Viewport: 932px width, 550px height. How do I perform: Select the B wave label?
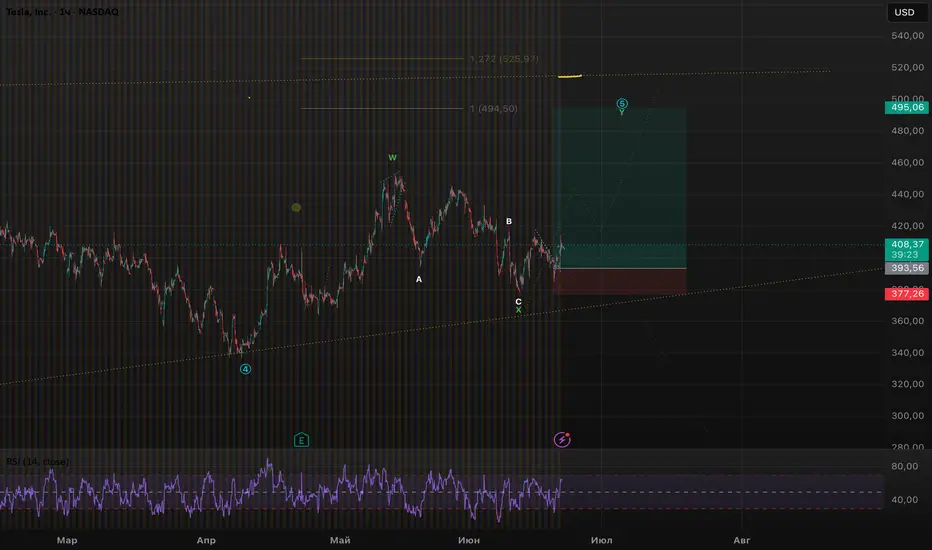pos(509,221)
